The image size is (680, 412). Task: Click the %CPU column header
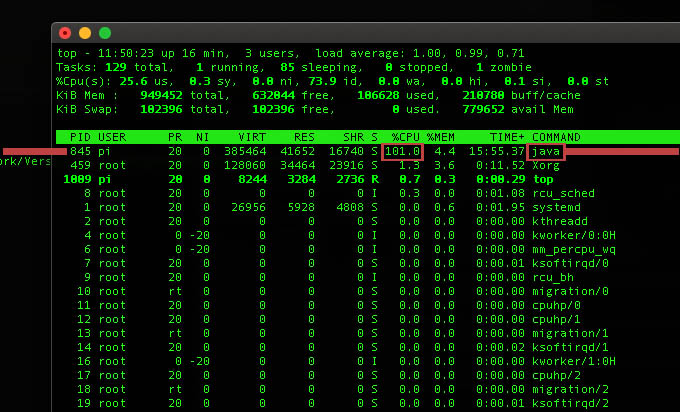tap(405, 137)
